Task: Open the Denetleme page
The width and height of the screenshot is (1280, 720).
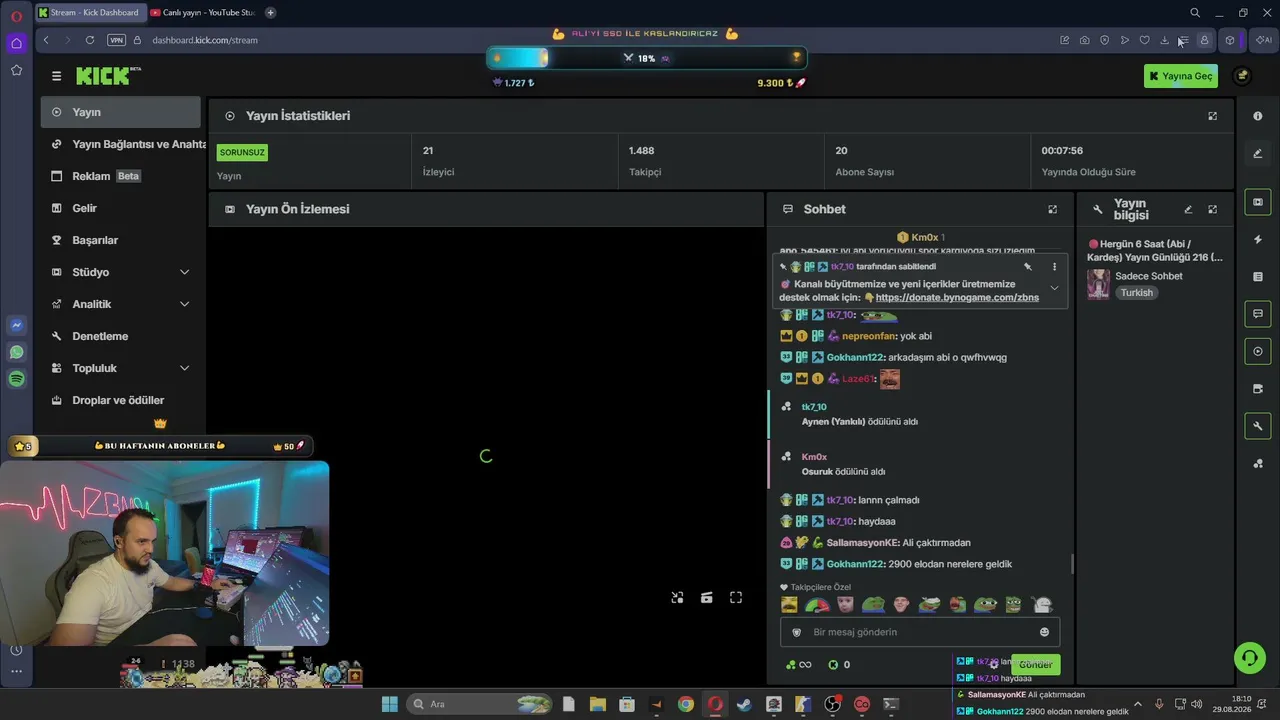Action: point(121,336)
